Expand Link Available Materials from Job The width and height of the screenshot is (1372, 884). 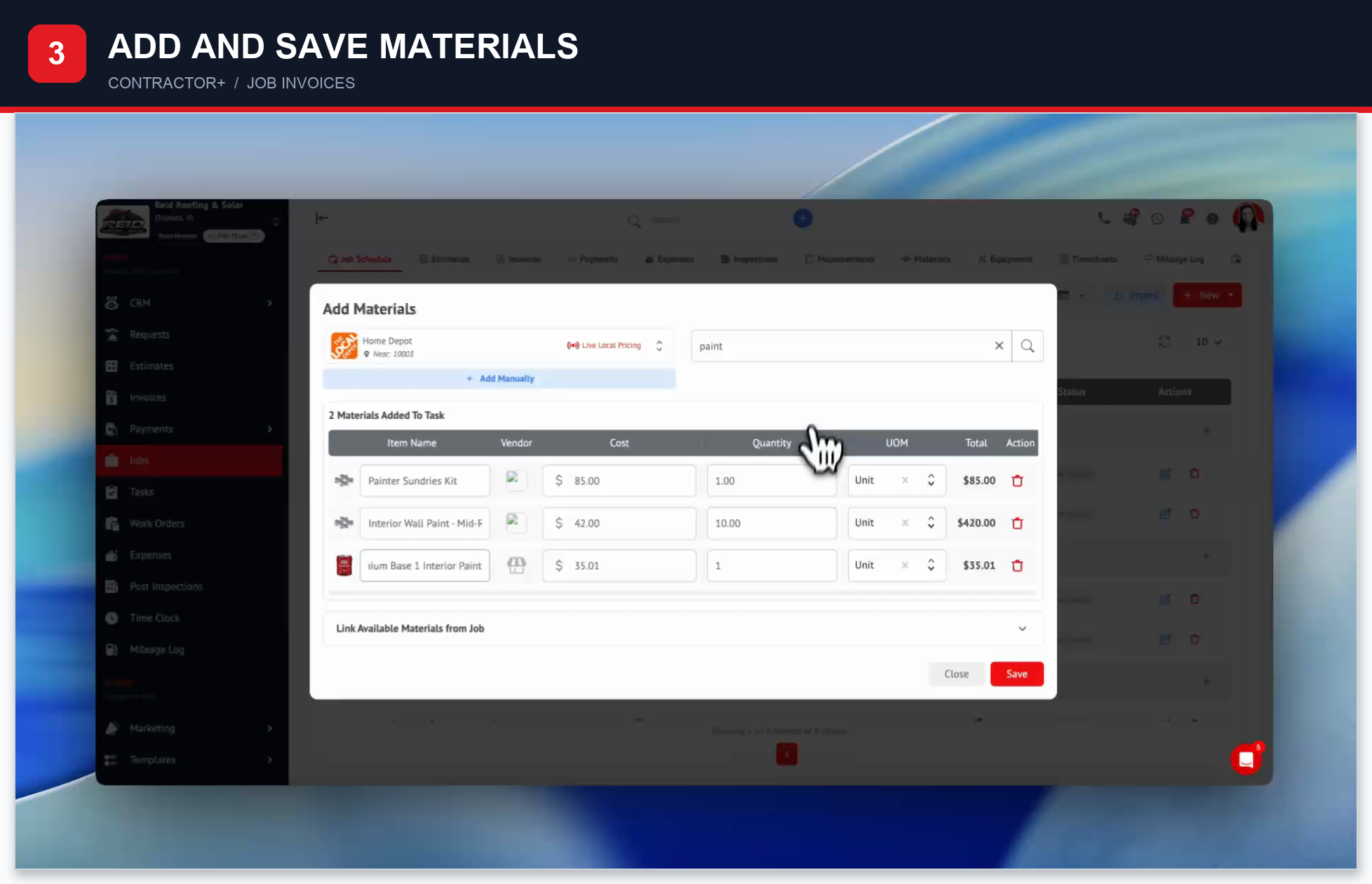click(x=682, y=629)
